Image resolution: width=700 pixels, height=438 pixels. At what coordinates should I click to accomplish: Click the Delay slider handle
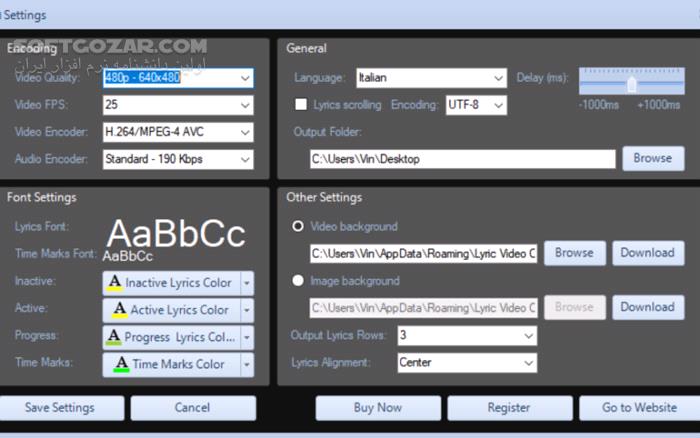(631, 84)
